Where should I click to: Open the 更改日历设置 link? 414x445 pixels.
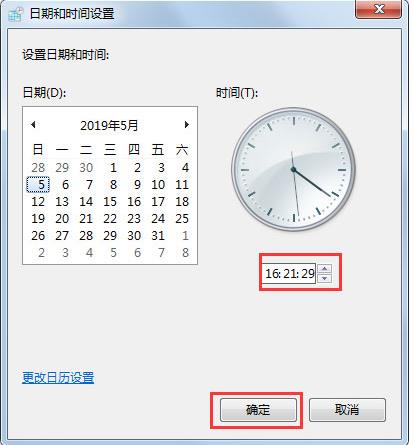click(58, 378)
